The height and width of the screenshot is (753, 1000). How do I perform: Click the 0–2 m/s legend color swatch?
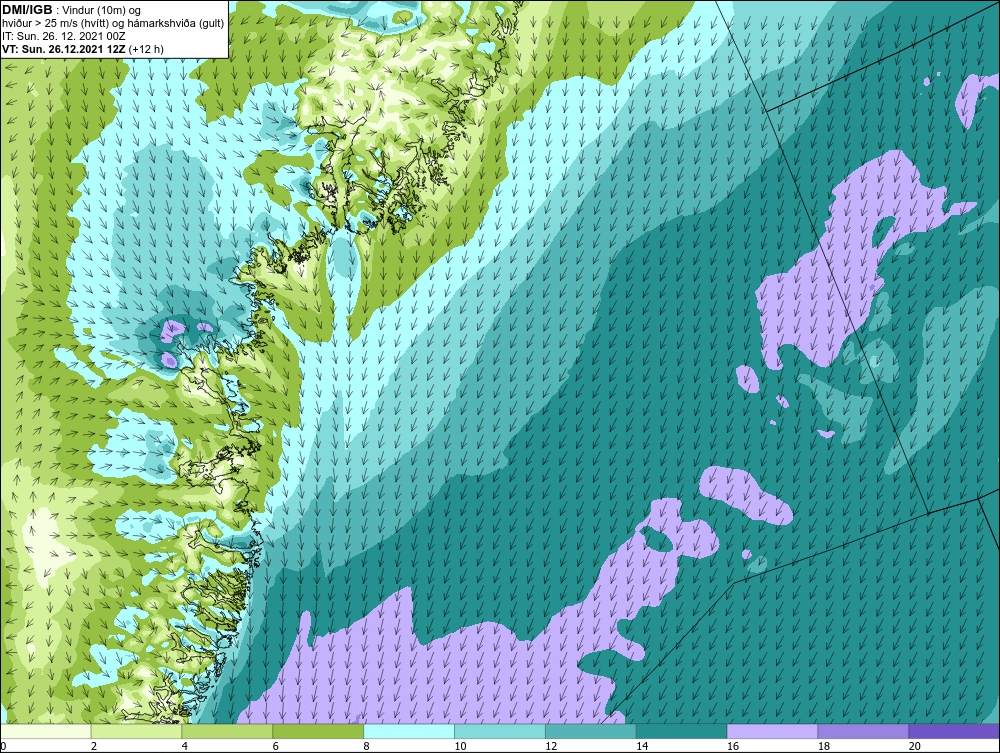tap(46, 731)
